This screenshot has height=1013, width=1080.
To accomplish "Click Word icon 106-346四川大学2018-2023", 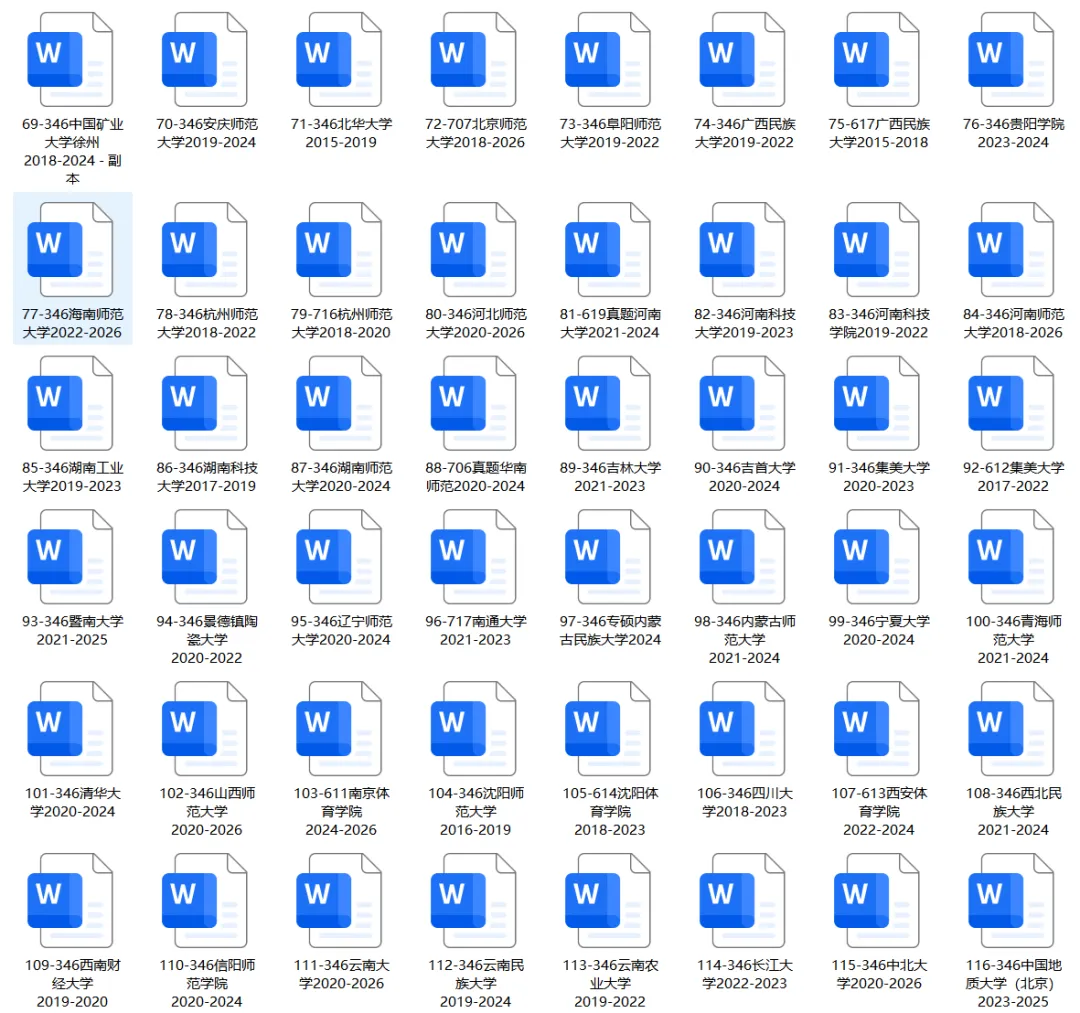I will tap(742, 729).
